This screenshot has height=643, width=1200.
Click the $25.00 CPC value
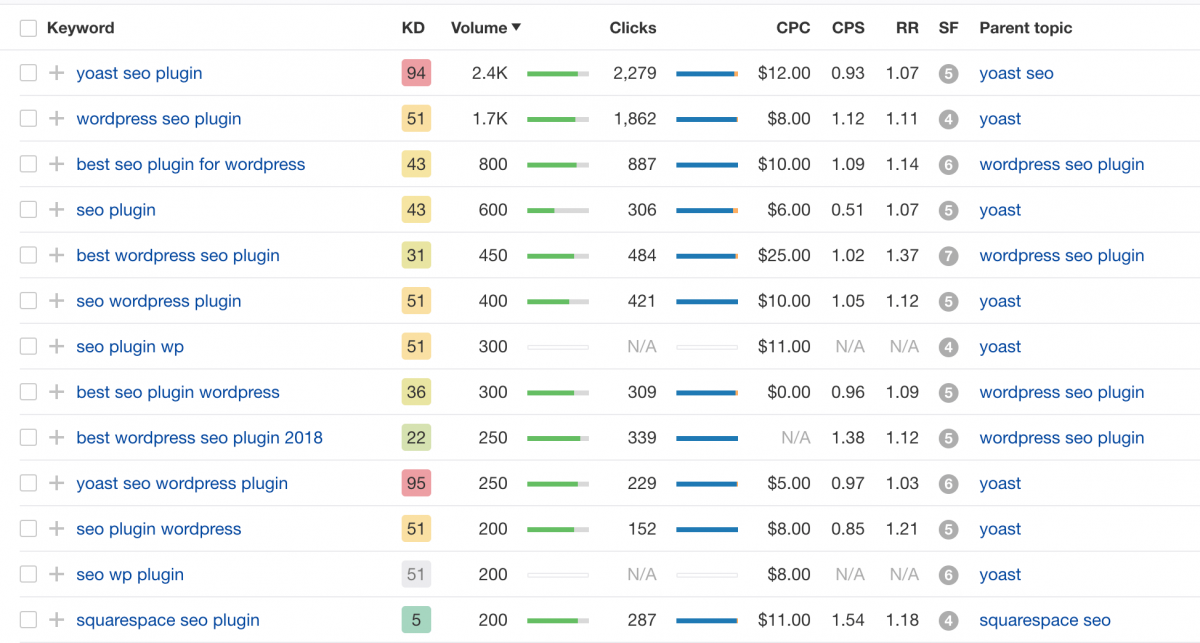784,255
